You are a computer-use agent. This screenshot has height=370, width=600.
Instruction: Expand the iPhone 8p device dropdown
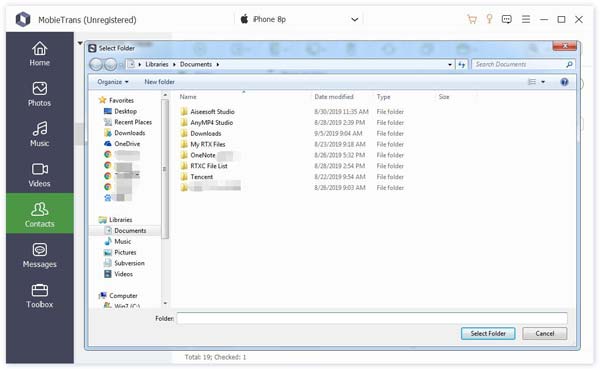pos(355,20)
